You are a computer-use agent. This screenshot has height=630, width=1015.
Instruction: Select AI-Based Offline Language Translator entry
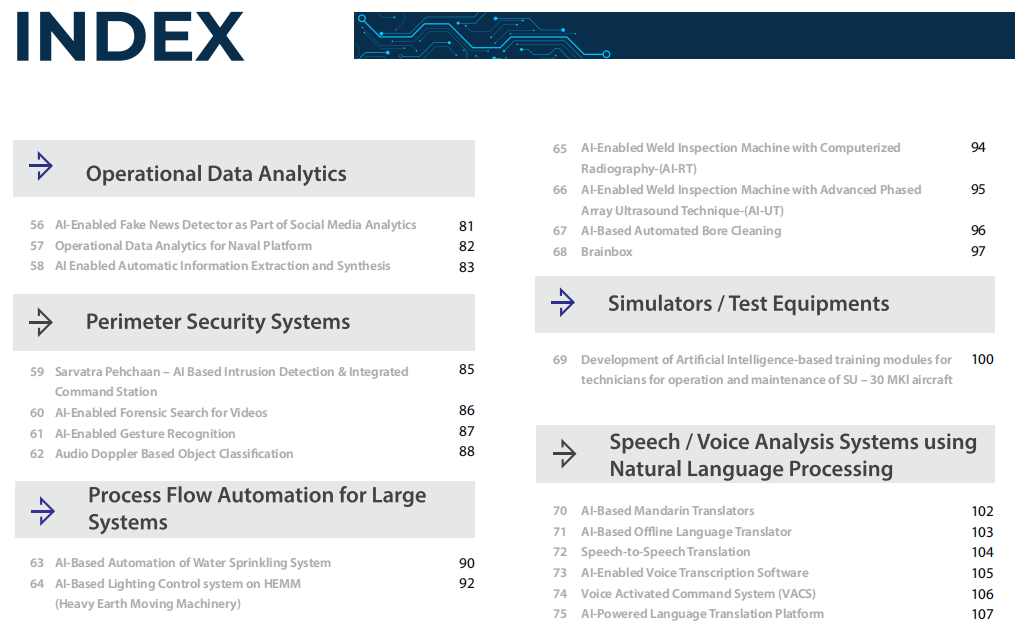pyautogui.click(x=686, y=532)
